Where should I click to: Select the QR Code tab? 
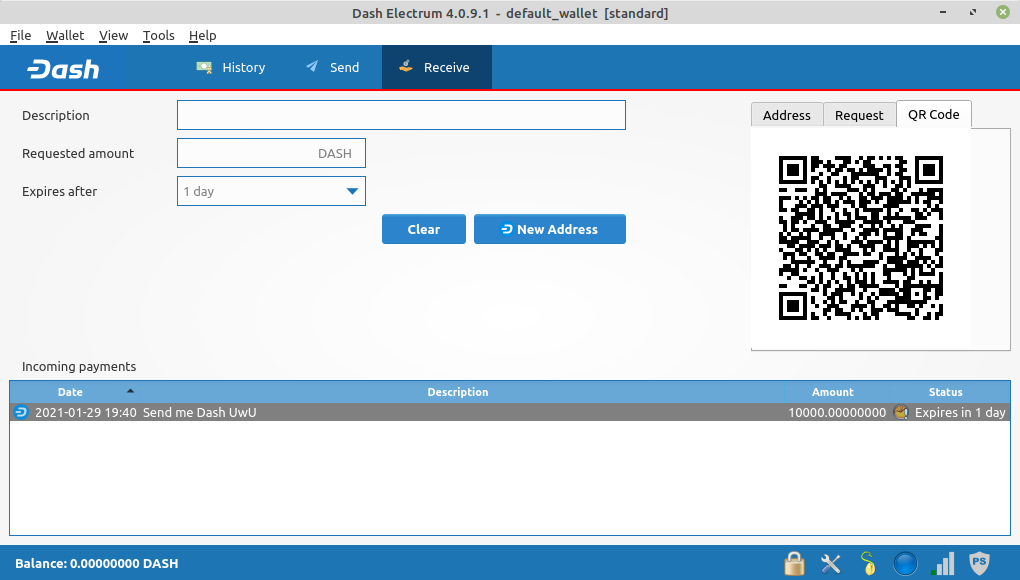tap(933, 114)
